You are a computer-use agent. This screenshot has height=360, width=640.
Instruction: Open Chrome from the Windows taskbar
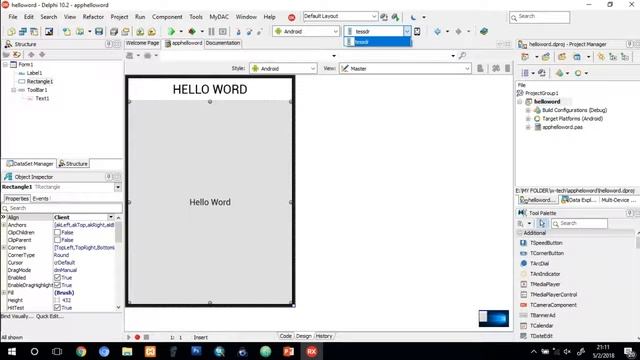[81, 351]
